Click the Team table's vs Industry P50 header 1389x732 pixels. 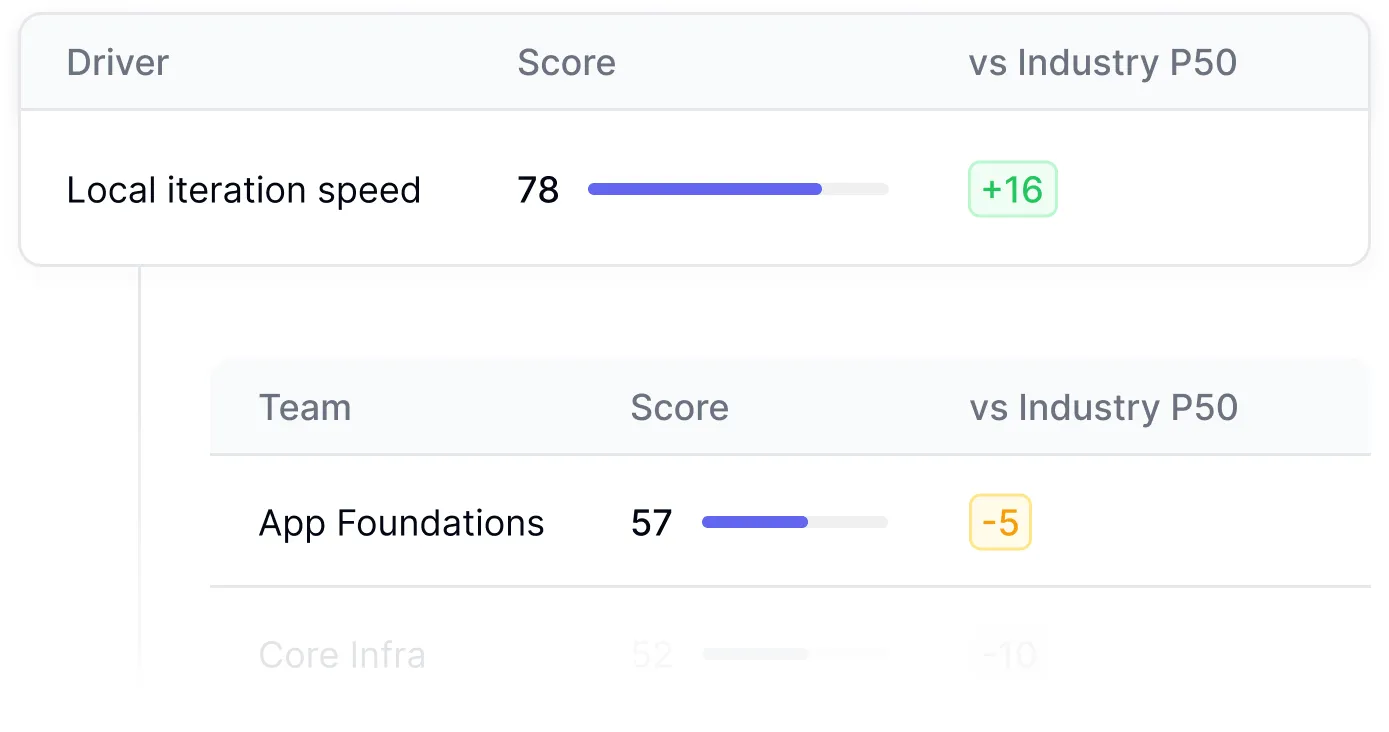point(1103,408)
